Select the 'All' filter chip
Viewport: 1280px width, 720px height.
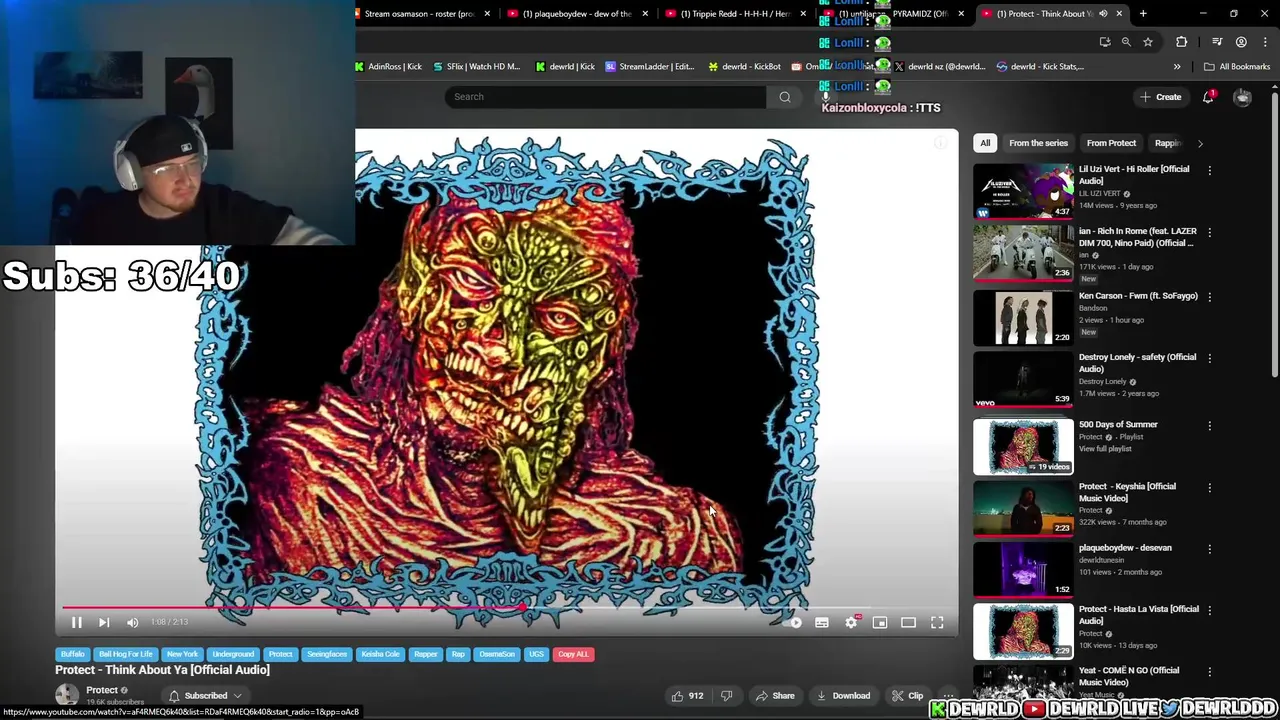[985, 143]
